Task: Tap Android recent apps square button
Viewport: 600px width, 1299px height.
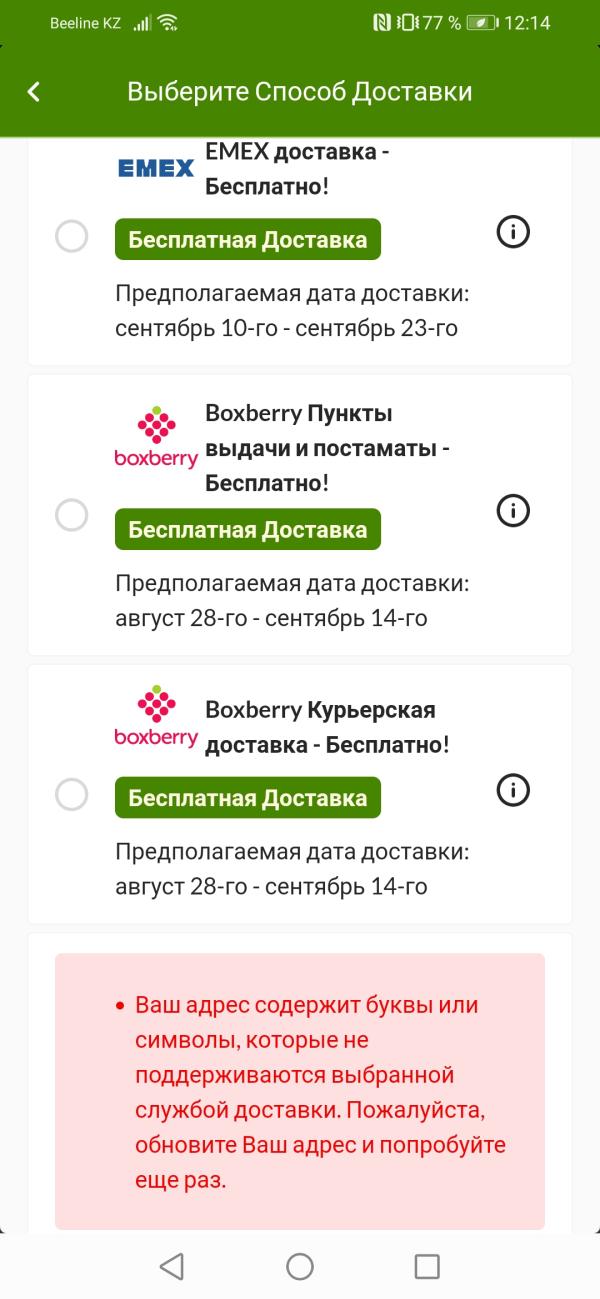Action: pos(427,1266)
